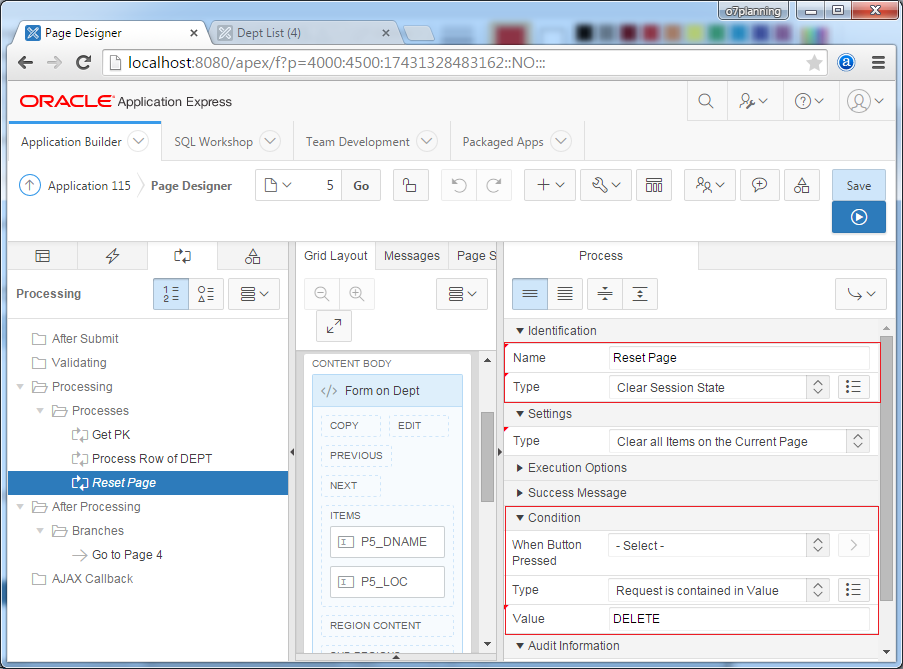This screenshot has width=903, height=669.
Task: Click the page lock icon
Action: coord(410,185)
